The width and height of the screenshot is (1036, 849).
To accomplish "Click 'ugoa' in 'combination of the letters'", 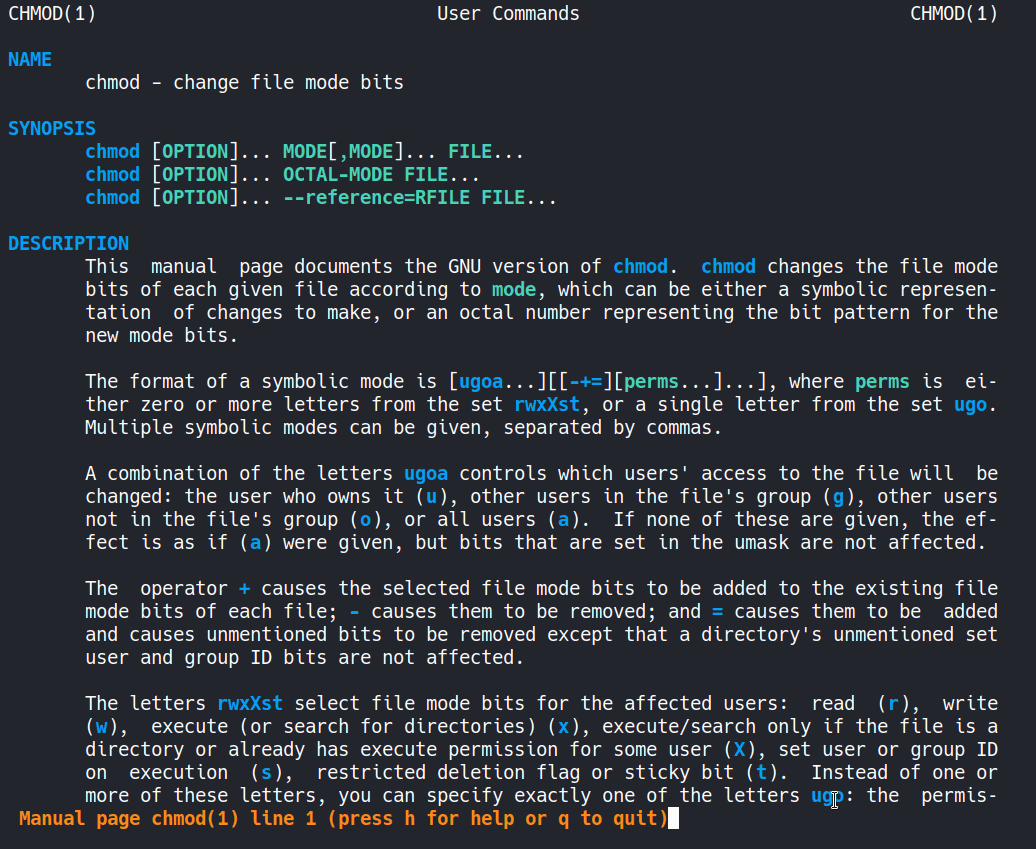I will tap(426, 473).
